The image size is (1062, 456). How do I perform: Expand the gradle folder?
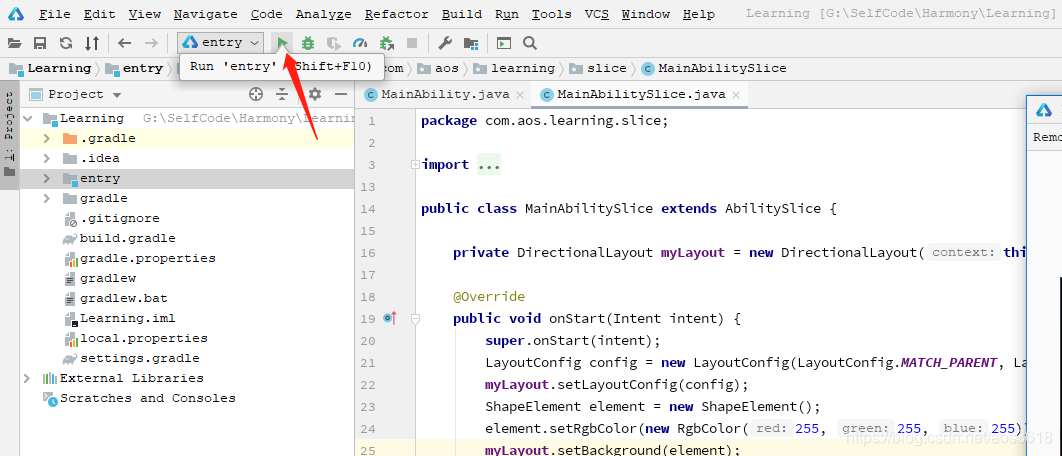tap(47, 199)
